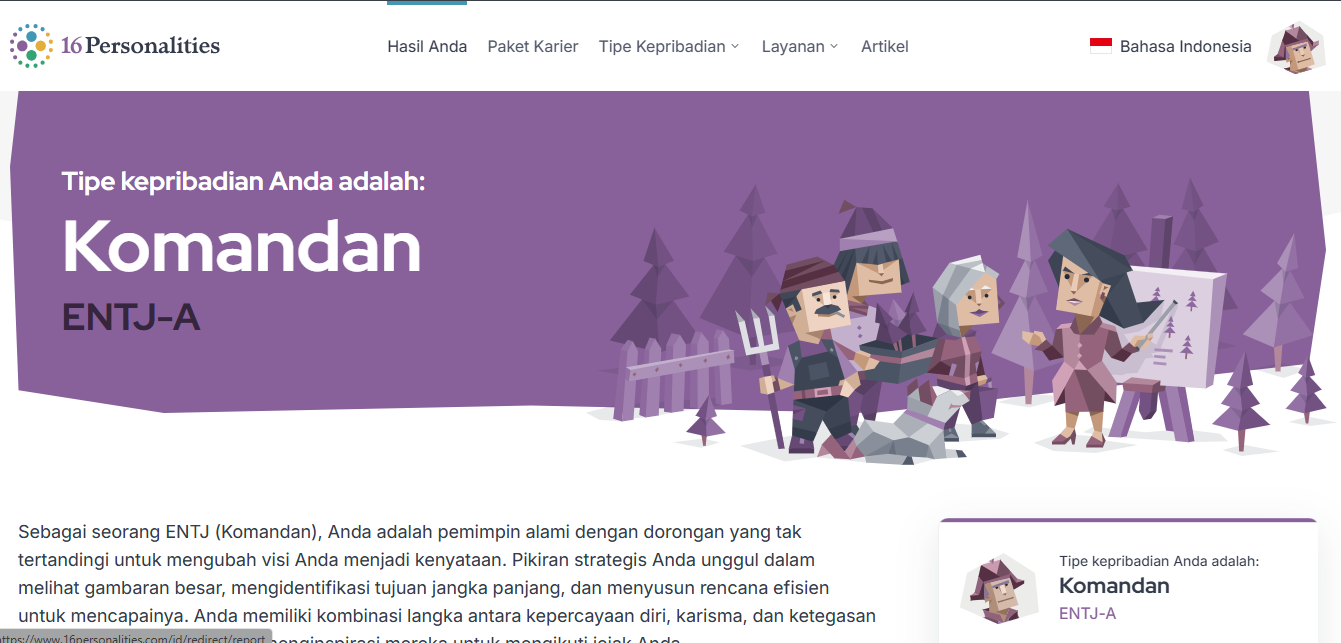Go to the Paket Karier menu item

coord(533,46)
